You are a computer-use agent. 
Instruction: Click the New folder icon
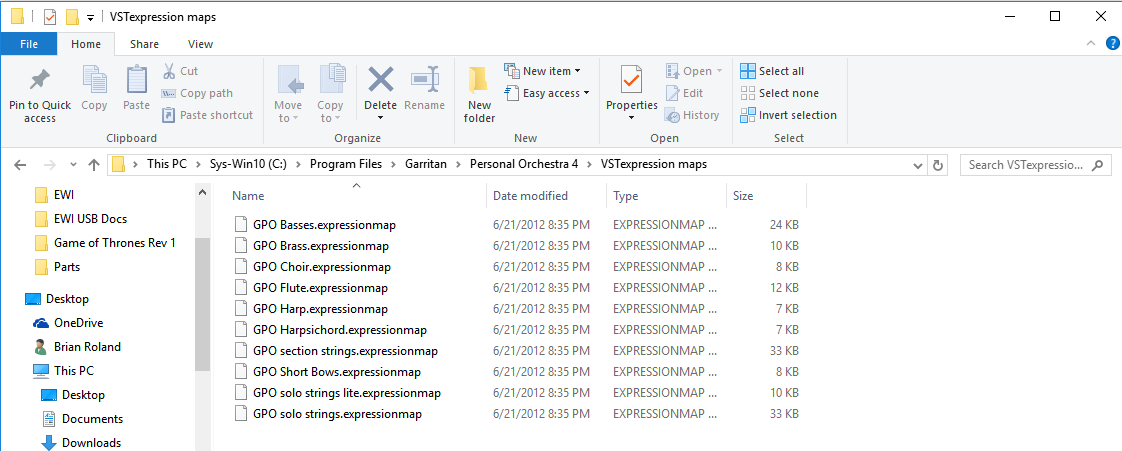(479, 80)
